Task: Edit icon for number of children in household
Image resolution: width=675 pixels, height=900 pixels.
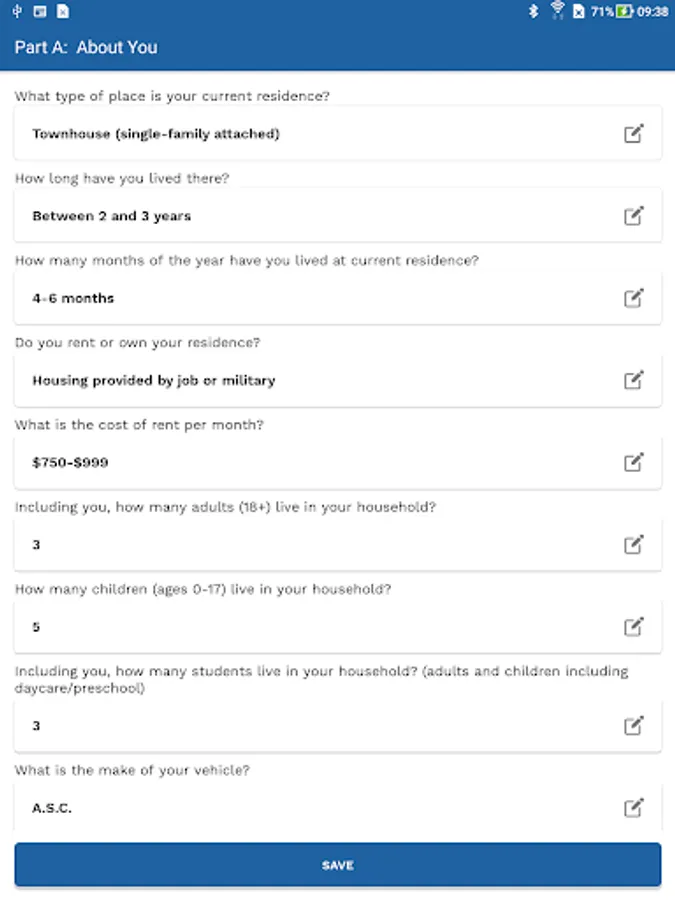Action: pyautogui.click(x=633, y=627)
